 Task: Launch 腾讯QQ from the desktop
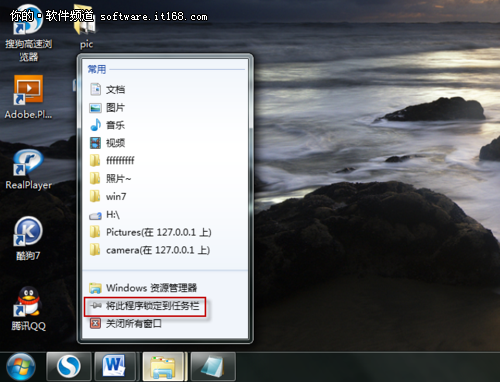[28, 309]
